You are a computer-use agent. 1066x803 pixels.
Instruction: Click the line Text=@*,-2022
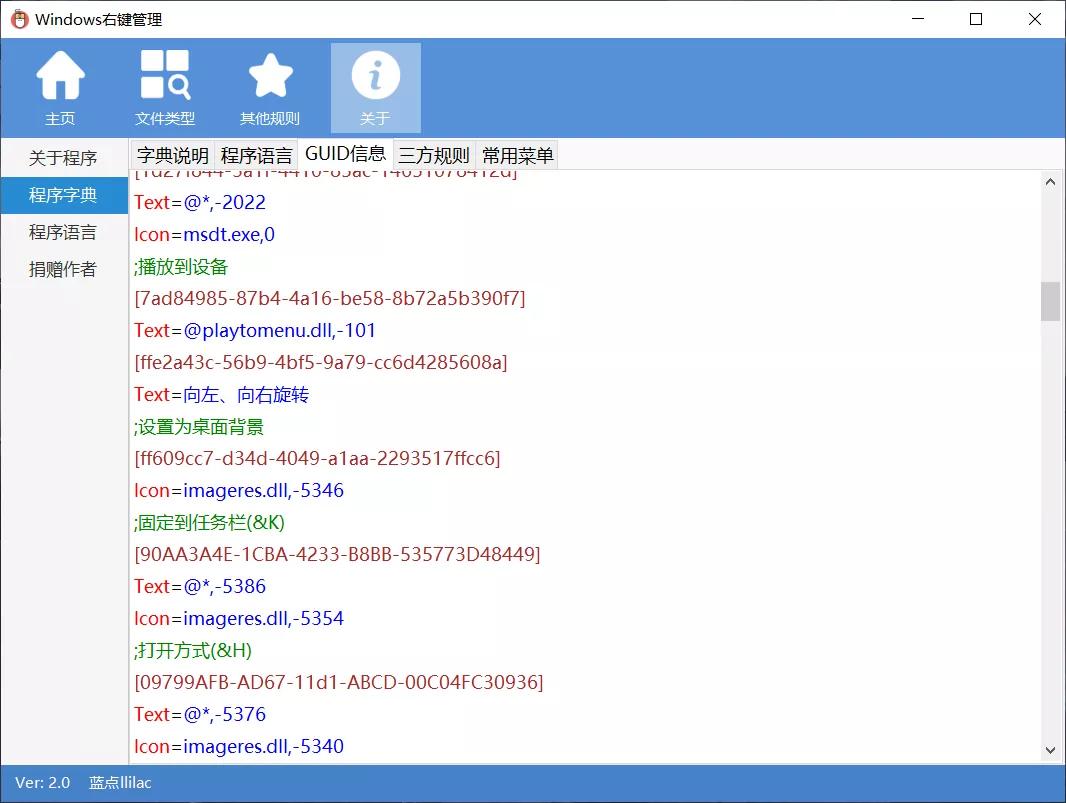(x=200, y=203)
